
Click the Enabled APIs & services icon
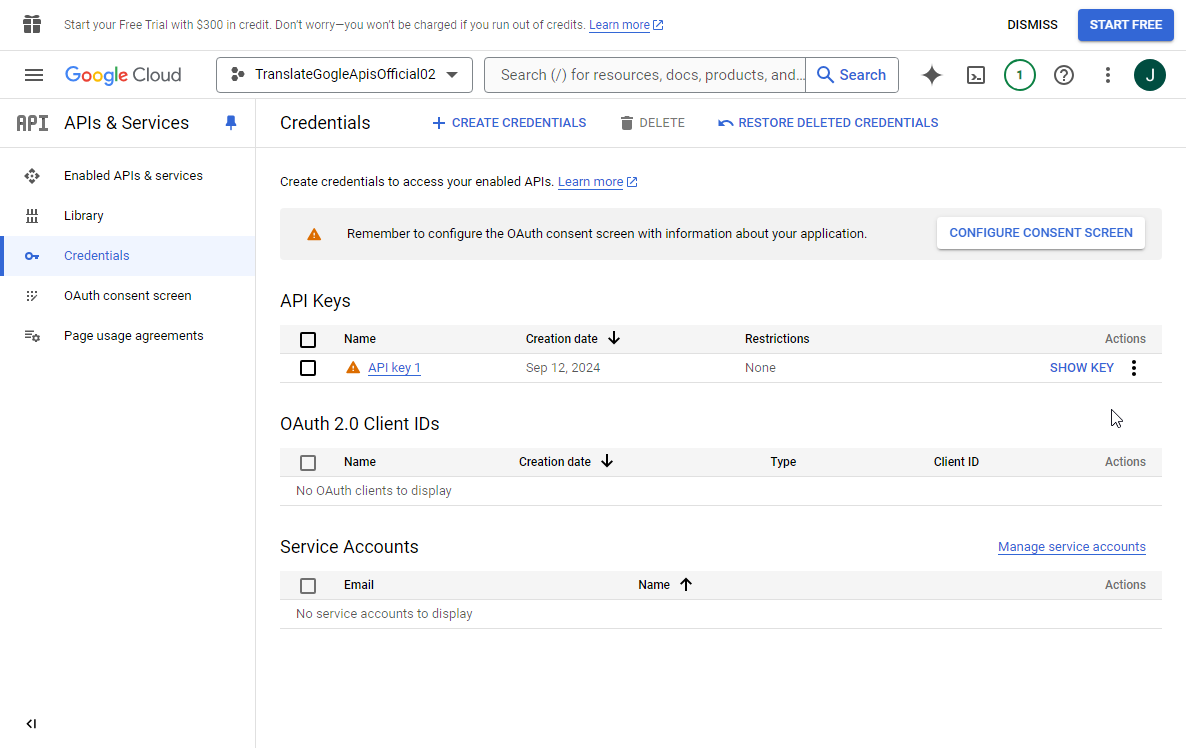click(32, 175)
